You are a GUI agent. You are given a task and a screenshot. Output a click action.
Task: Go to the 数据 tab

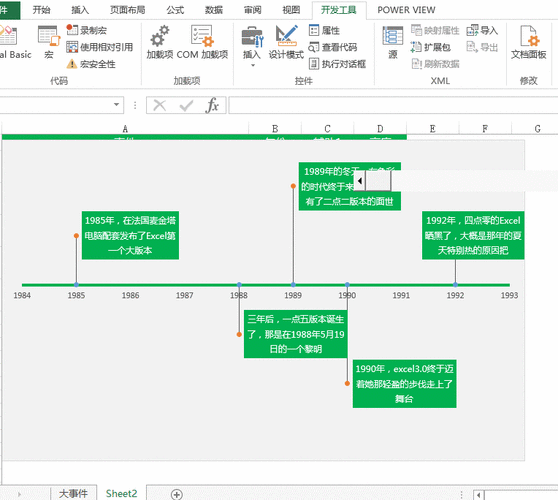[x=214, y=10]
